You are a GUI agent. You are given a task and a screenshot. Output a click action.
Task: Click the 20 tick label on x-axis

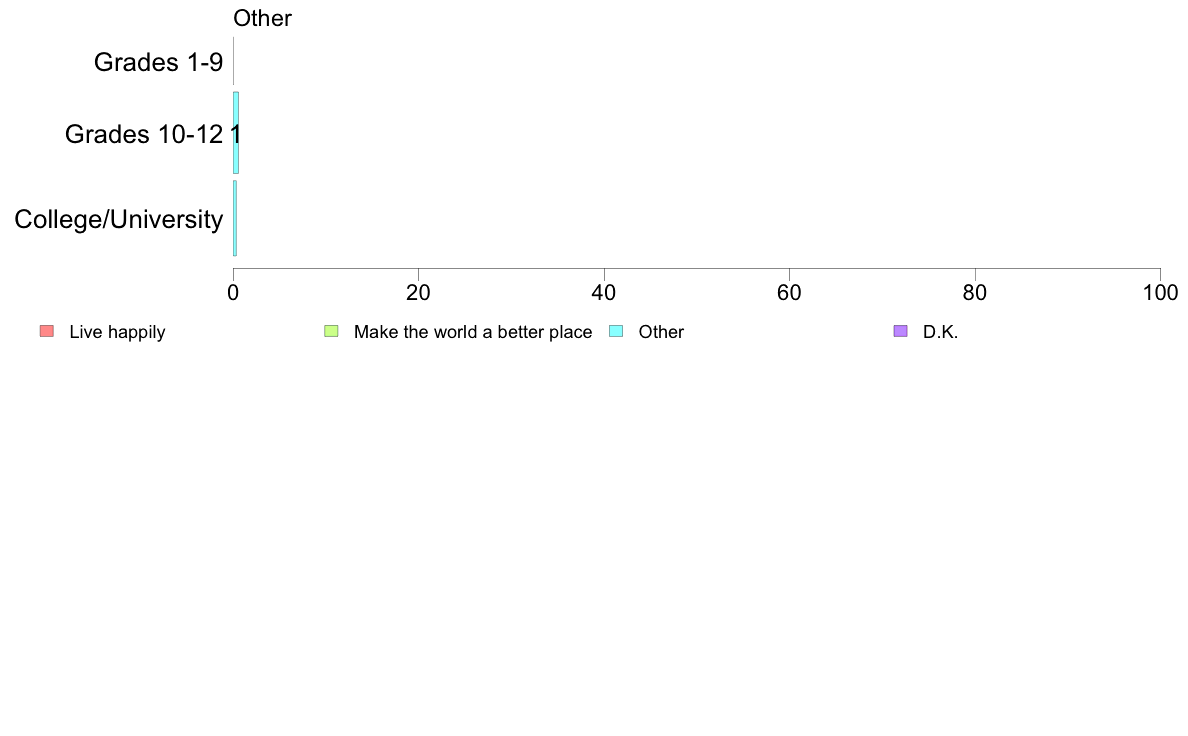pyautogui.click(x=418, y=293)
